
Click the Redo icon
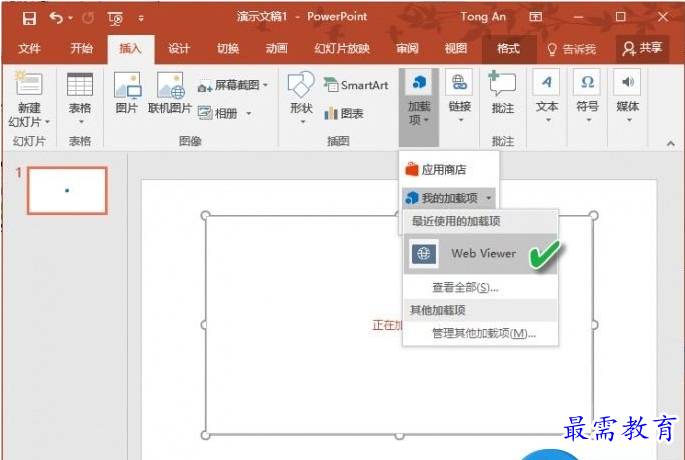point(88,18)
